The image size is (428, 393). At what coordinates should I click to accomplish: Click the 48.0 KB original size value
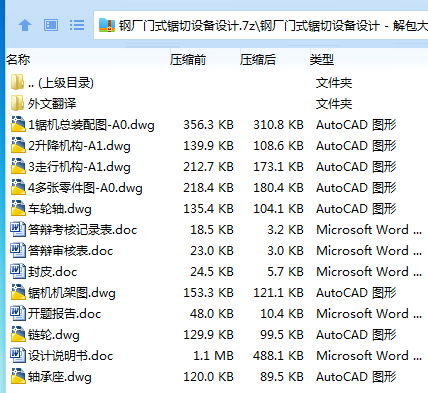pyautogui.click(x=212, y=314)
